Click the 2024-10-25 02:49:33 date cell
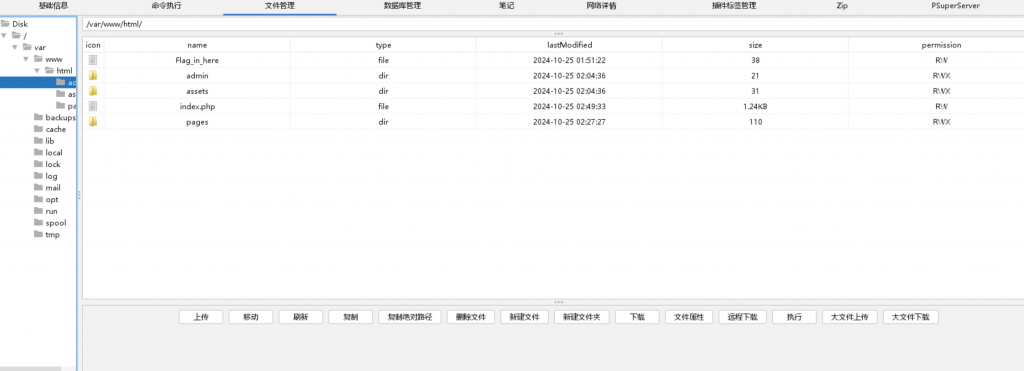This screenshot has width=1024, height=371. point(569,106)
